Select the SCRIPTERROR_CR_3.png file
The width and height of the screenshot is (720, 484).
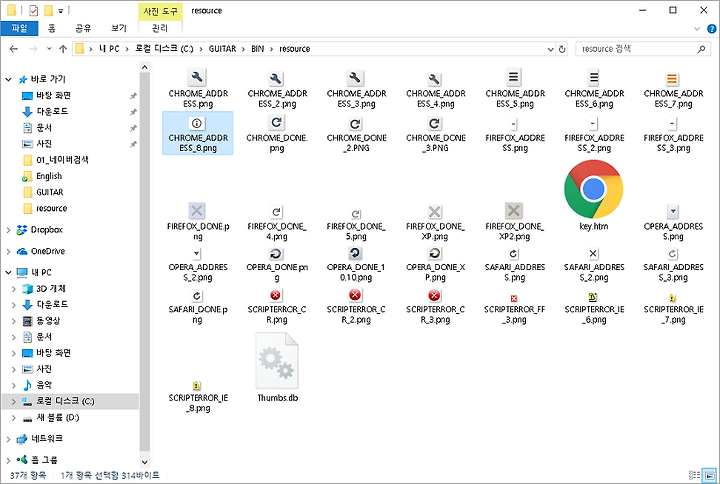pyautogui.click(x=435, y=306)
